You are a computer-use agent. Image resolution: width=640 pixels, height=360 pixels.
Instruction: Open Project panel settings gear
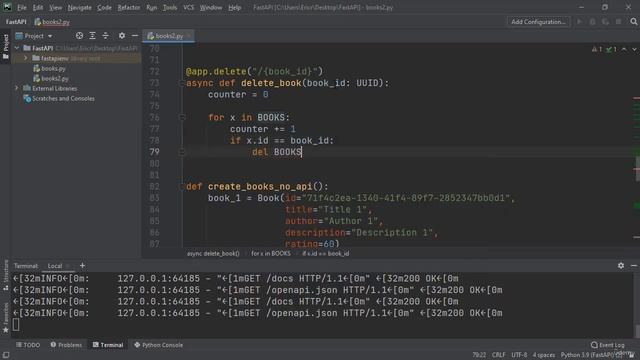122,36
